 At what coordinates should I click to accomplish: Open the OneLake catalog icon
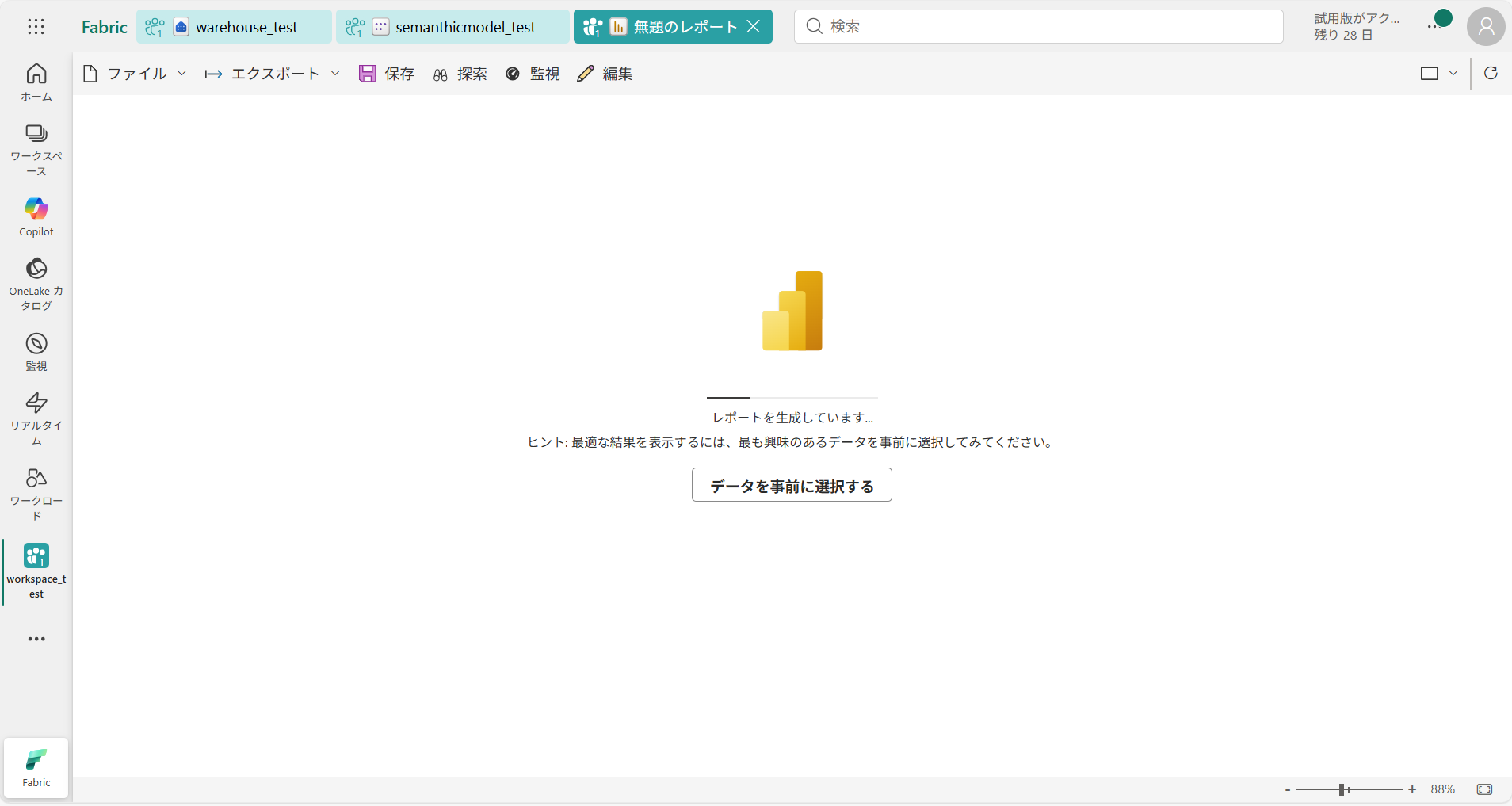point(36,283)
